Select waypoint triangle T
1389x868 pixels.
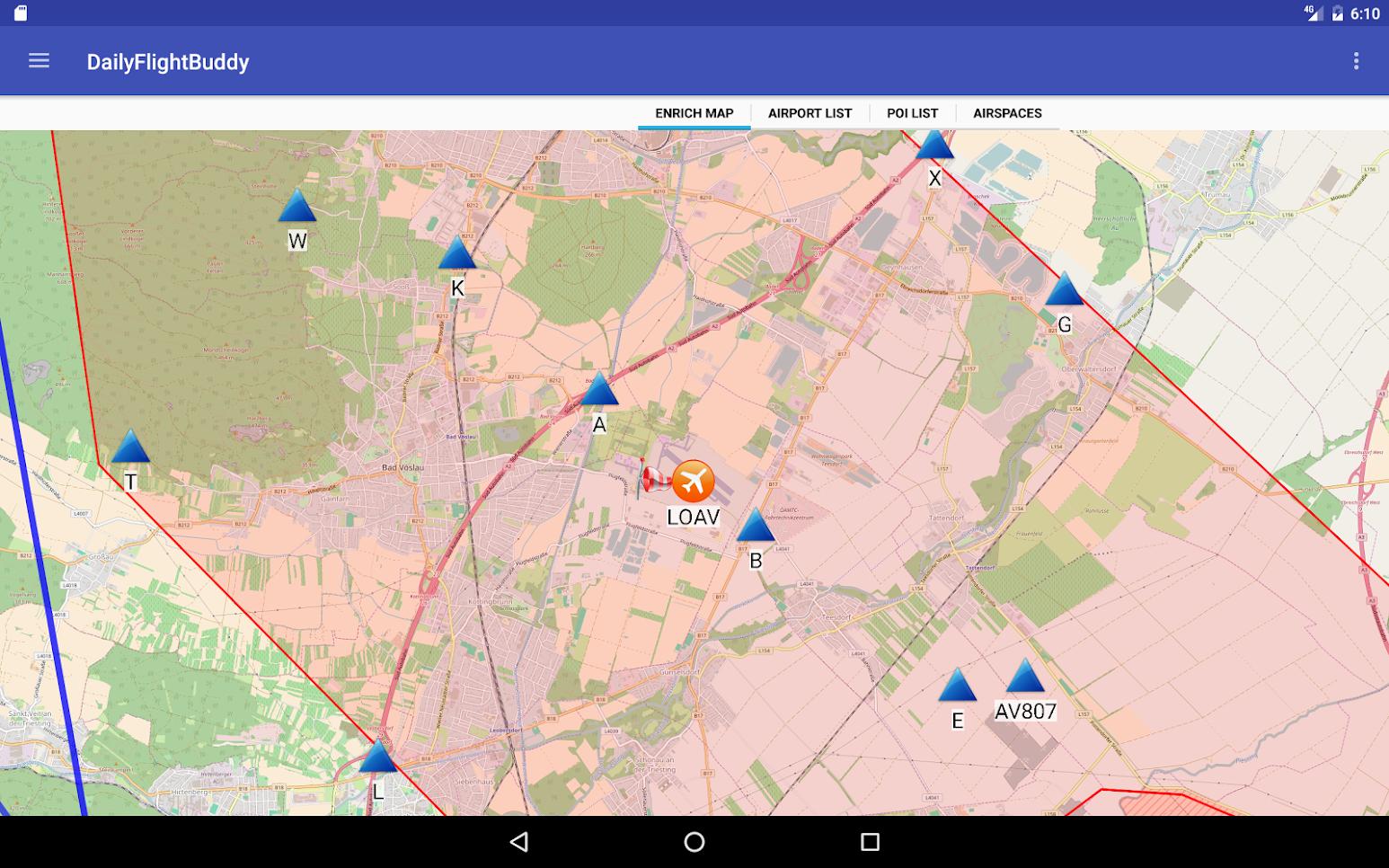pos(130,447)
